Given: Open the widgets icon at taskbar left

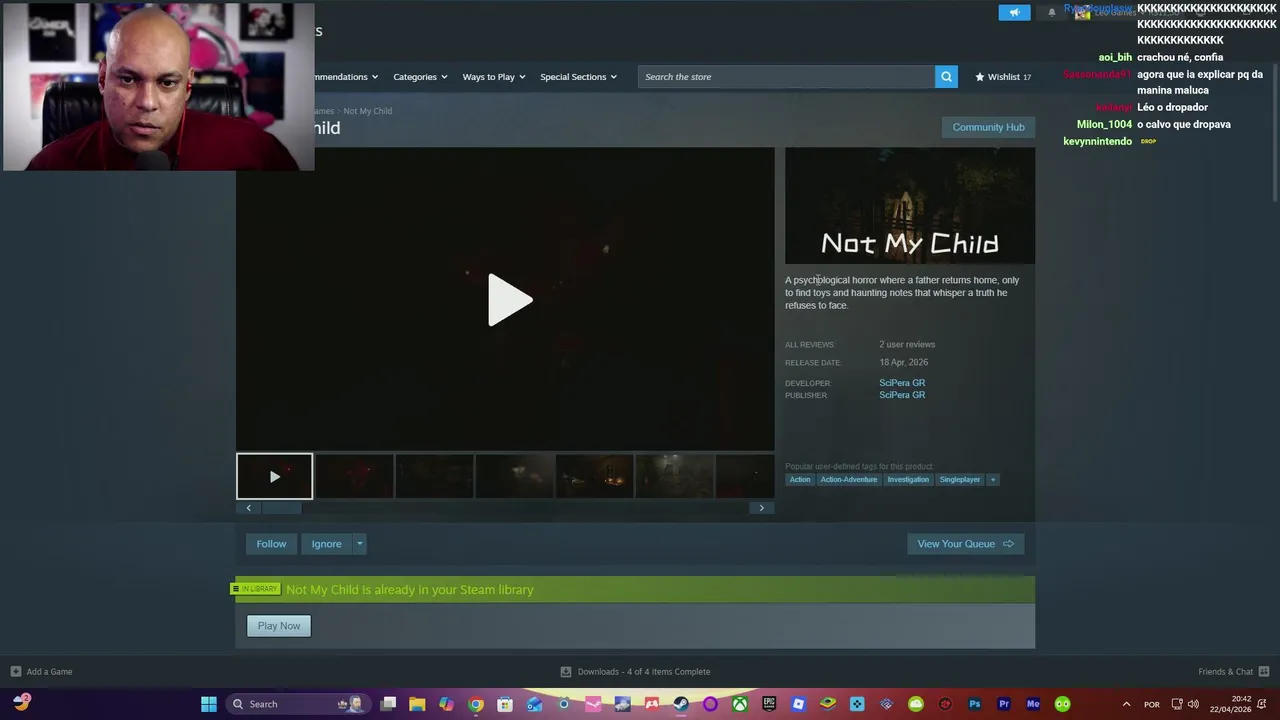Looking at the screenshot, I should [22, 702].
